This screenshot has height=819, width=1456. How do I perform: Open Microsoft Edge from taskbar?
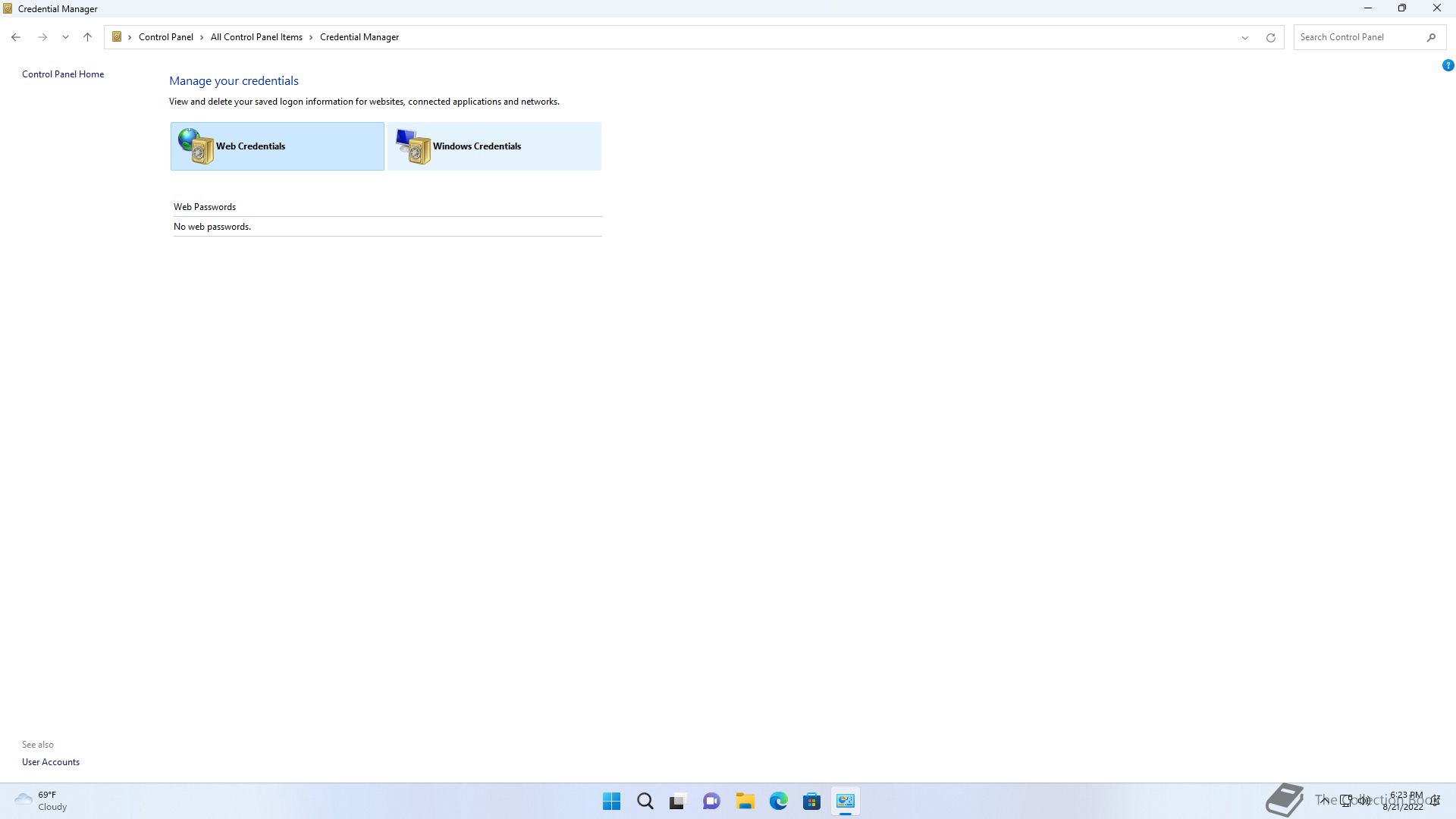point(778,801)
